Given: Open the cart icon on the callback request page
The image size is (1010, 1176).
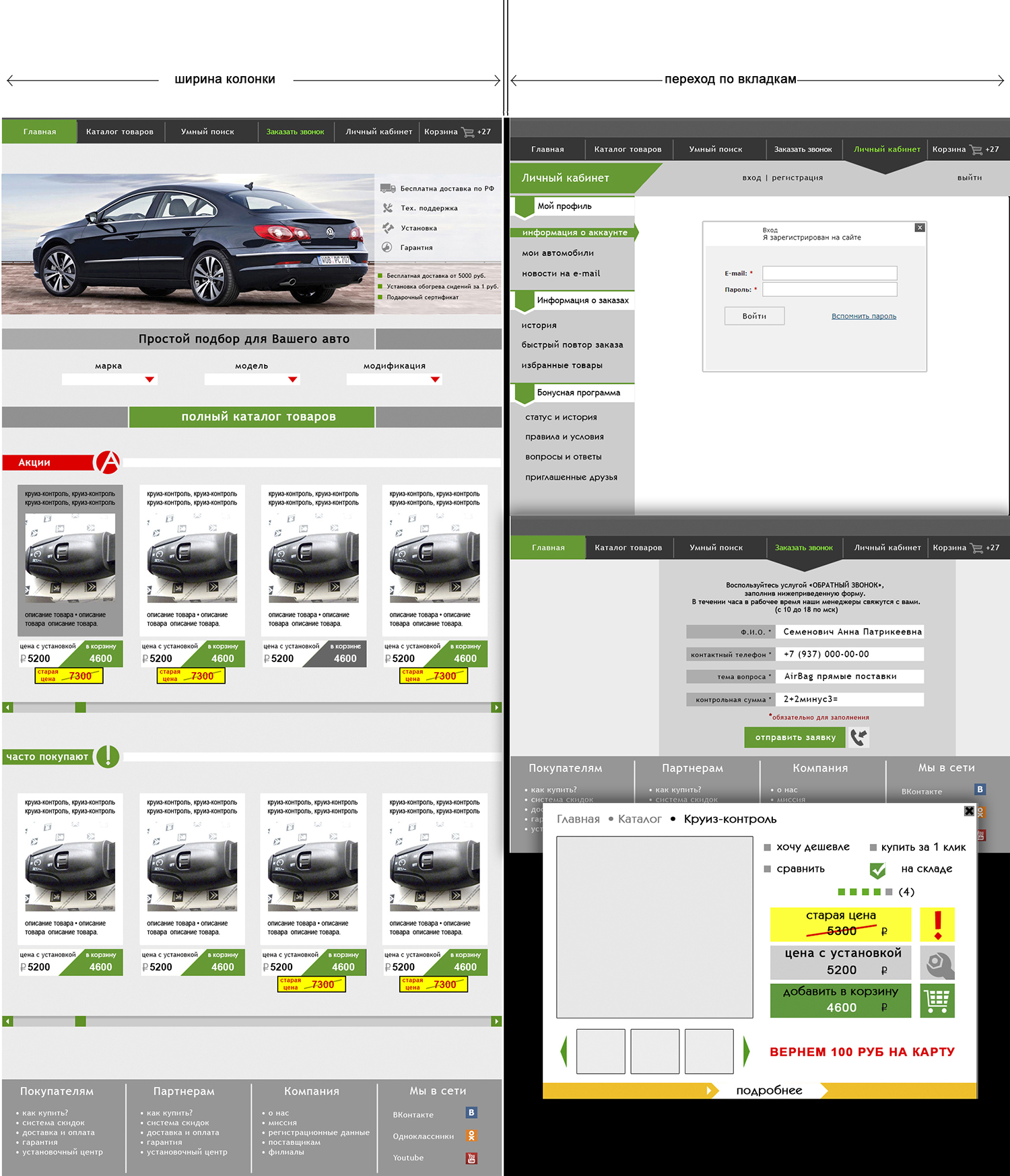Looking at the screenshot, I should 976,548.
